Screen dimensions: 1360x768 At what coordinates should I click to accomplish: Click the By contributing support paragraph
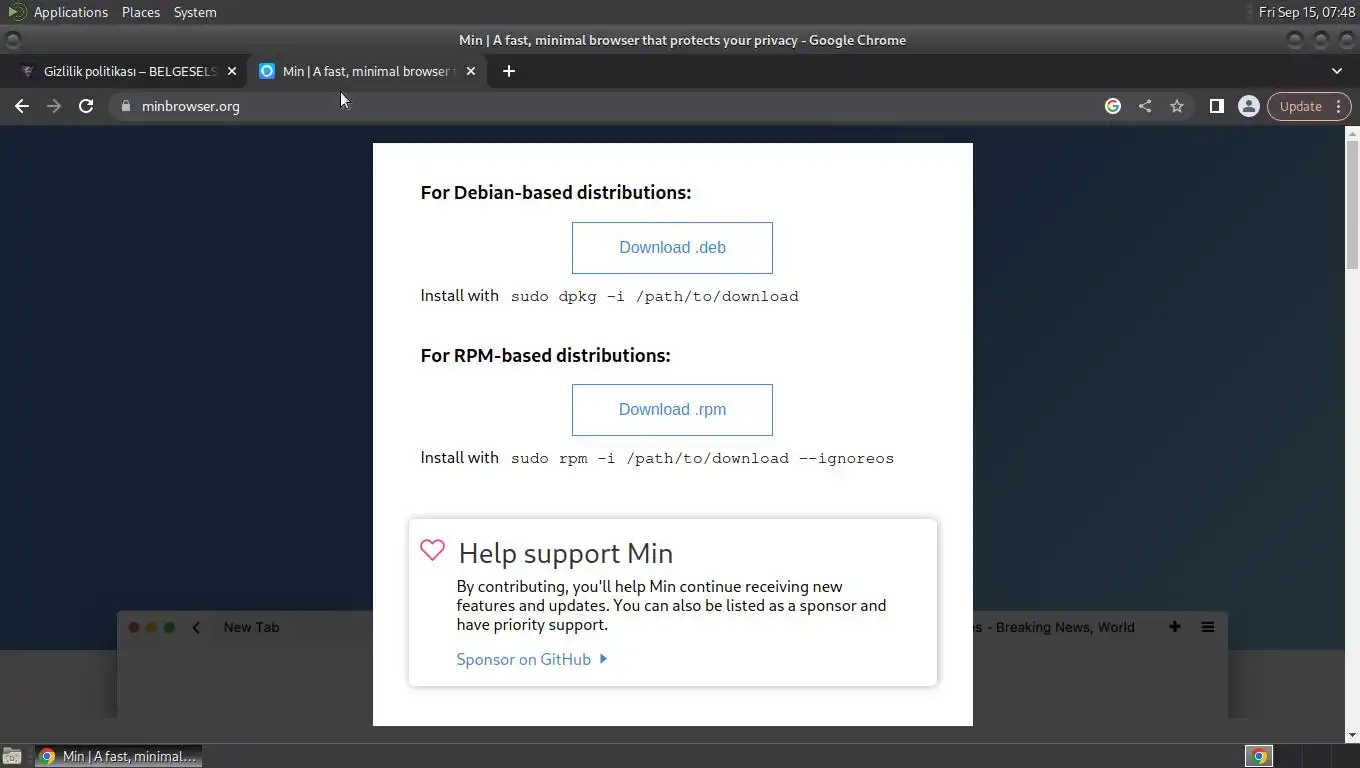coord(671,605)
